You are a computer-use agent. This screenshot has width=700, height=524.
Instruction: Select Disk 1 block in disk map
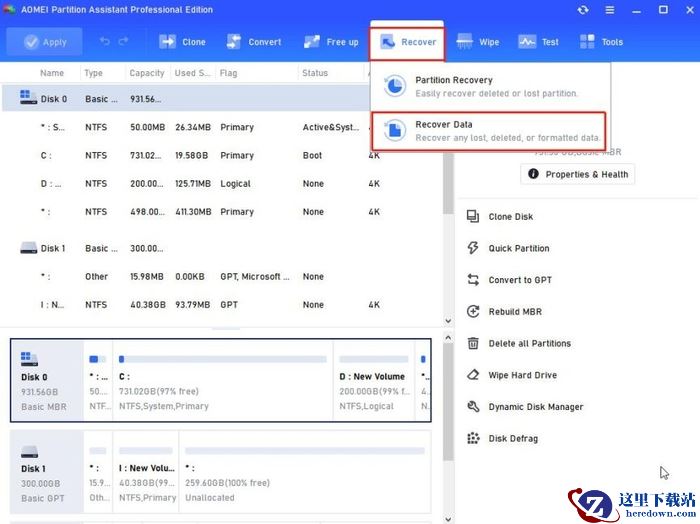coord(47,472)
